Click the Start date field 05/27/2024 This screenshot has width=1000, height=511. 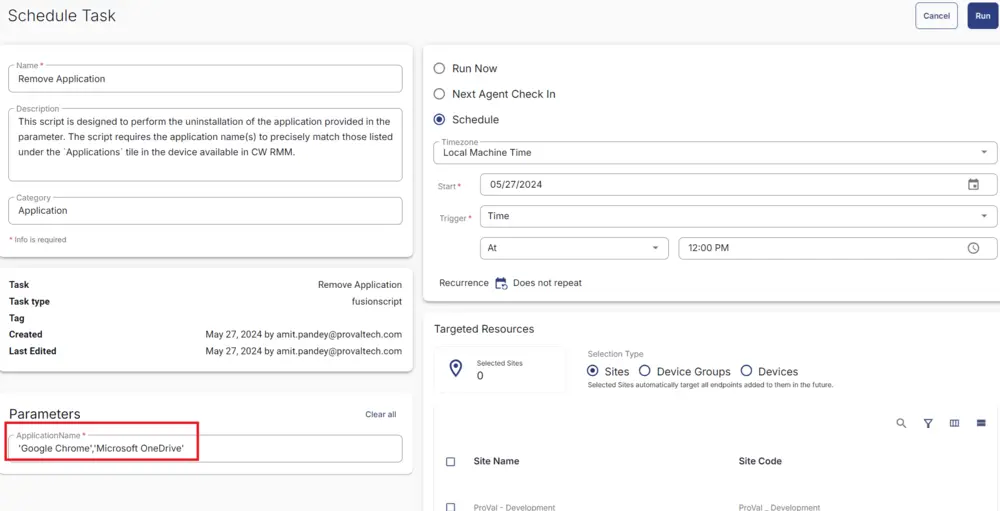(739, 184)
